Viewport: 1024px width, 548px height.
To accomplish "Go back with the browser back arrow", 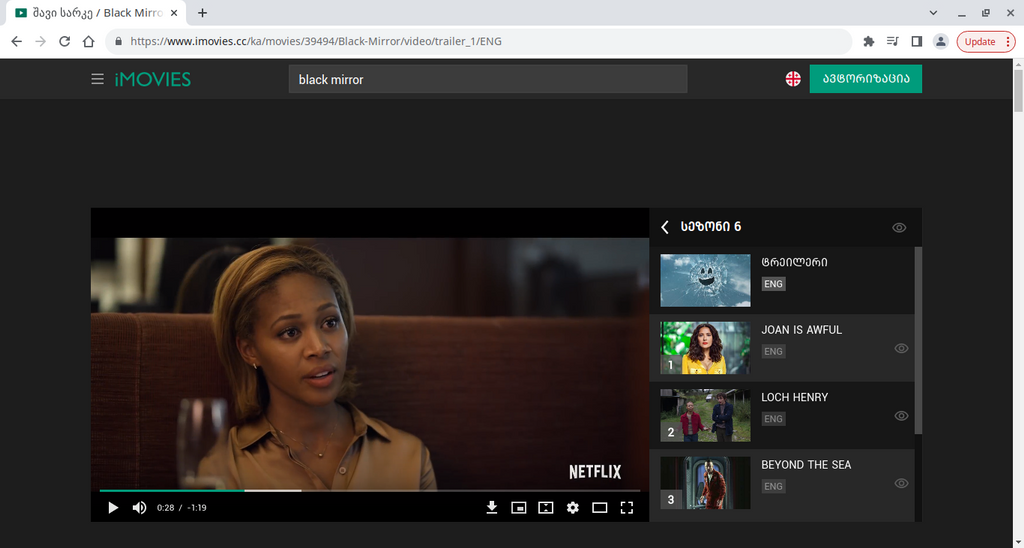I will (16, 41).
